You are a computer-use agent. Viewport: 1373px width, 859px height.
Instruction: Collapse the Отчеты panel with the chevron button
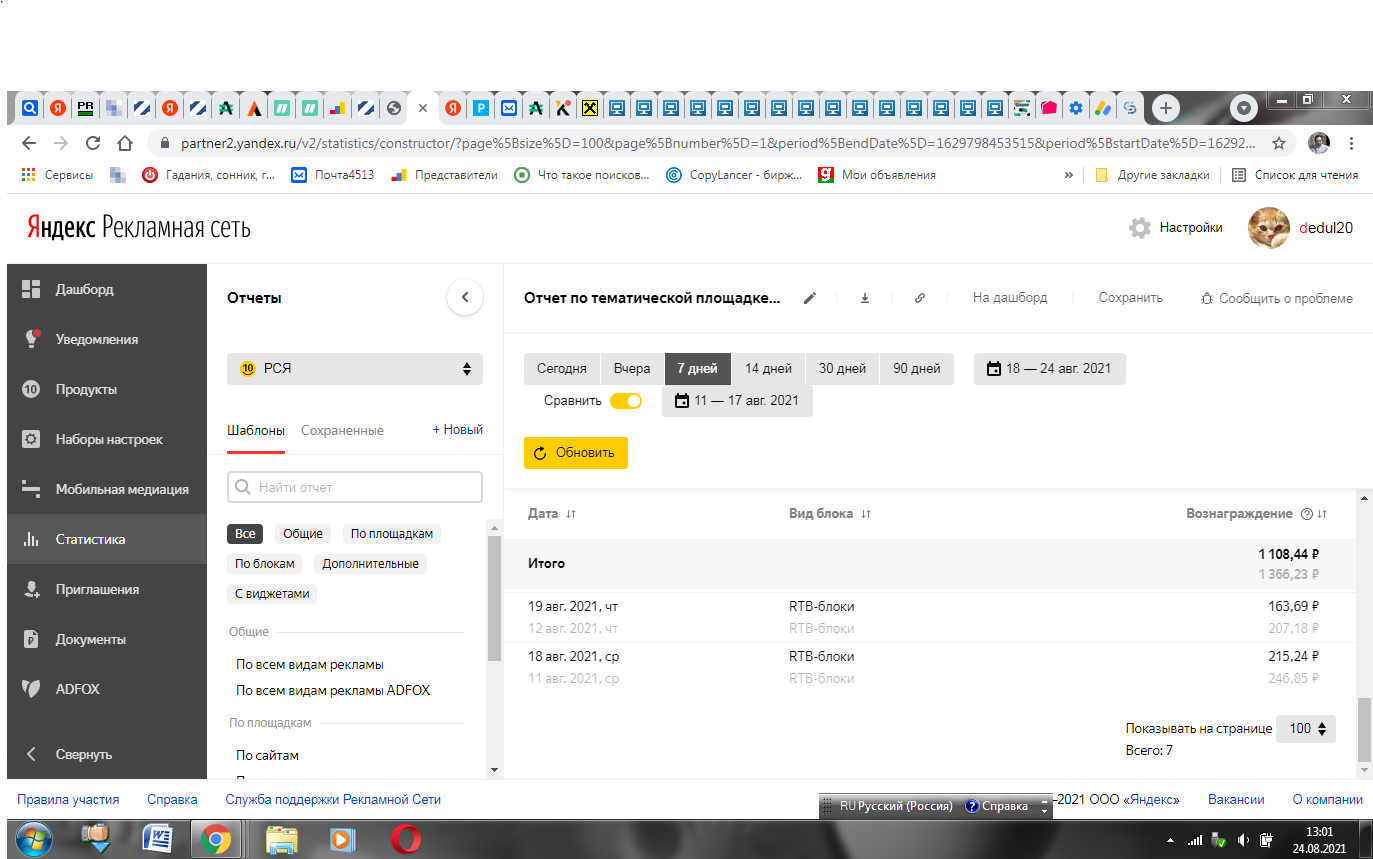tap(465, 297)
